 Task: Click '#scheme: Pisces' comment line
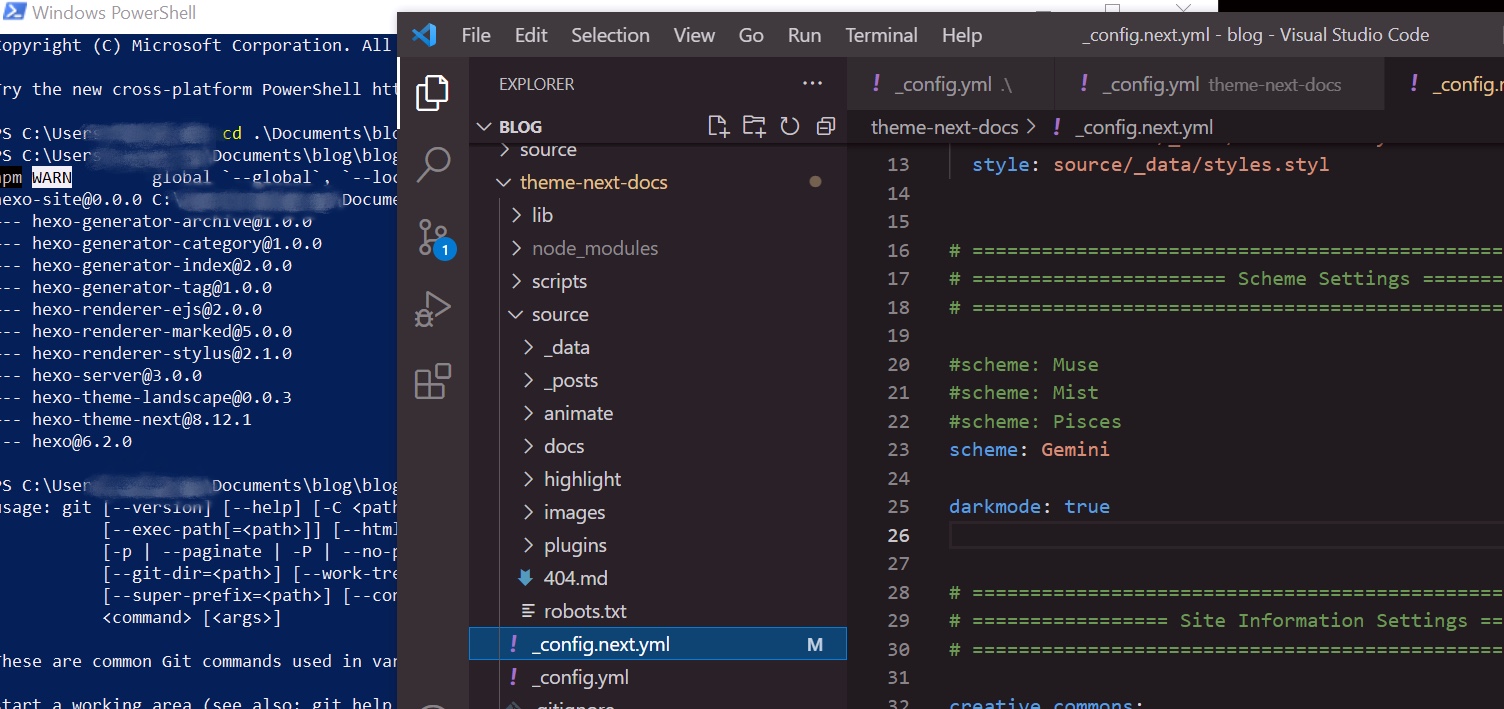1035,422
